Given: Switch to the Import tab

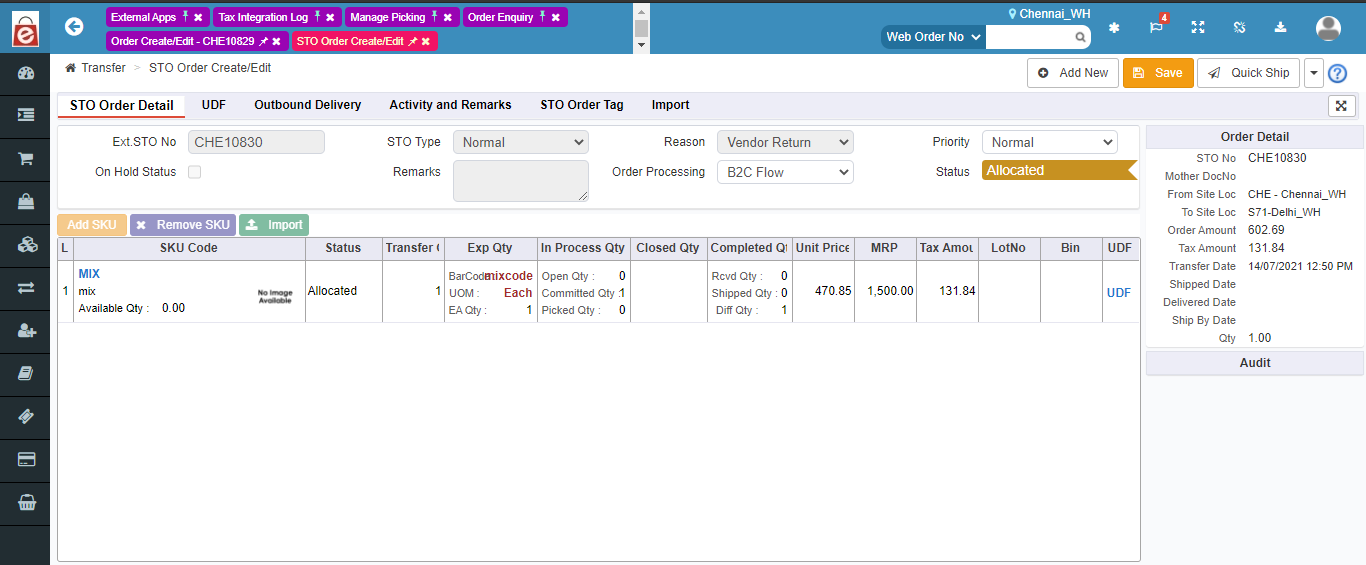Looking at the screenshot, I should coord(670,105).
